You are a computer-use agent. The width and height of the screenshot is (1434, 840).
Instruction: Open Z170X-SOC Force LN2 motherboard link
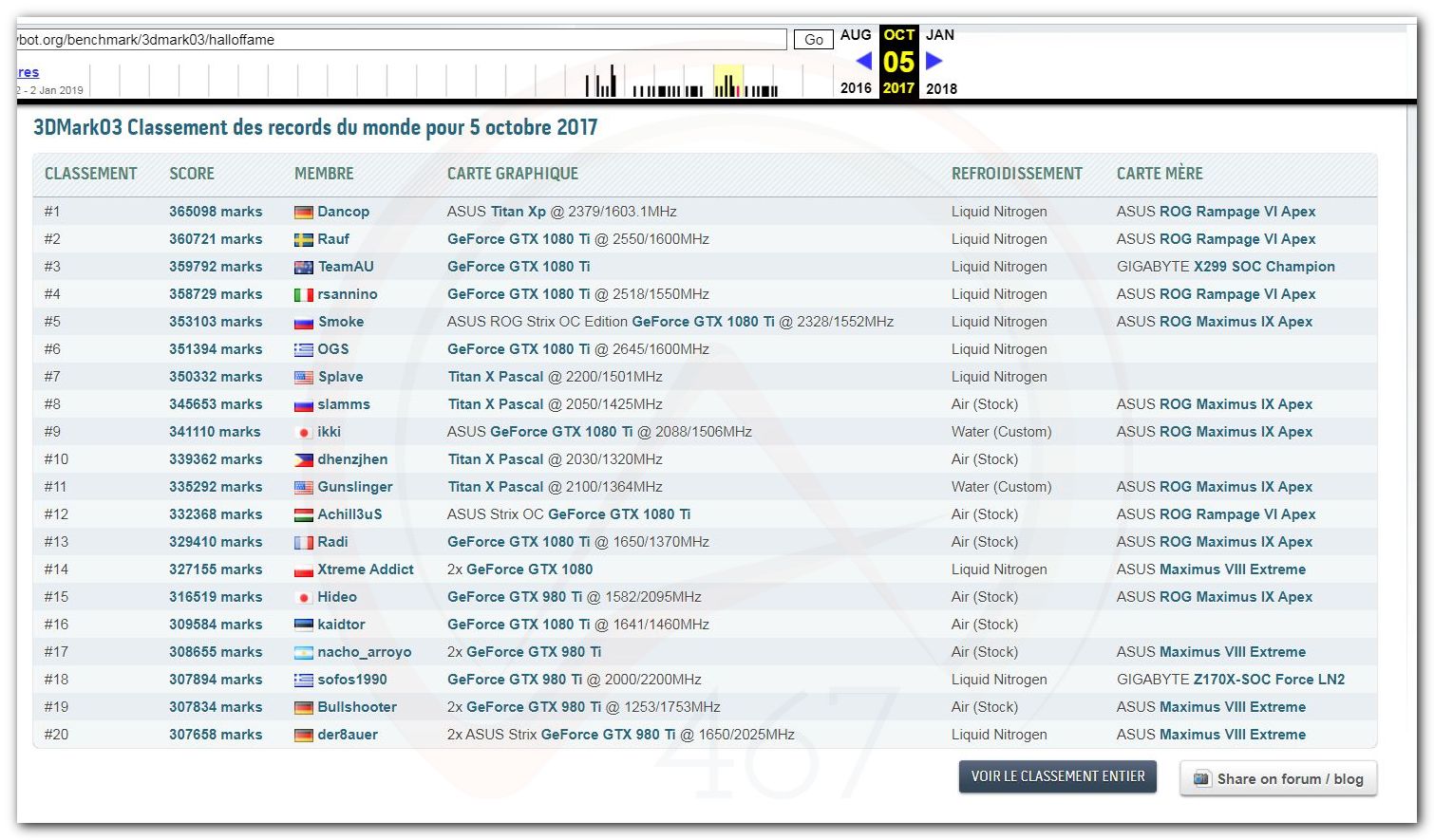click(1269, 680)
